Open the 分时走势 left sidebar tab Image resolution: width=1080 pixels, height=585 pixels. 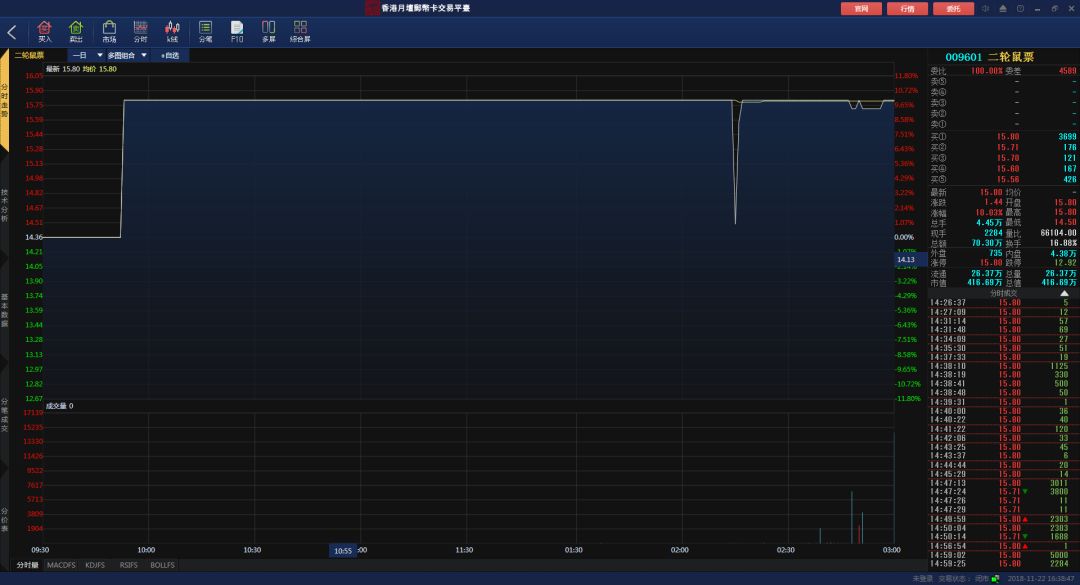tap(4, 101)
